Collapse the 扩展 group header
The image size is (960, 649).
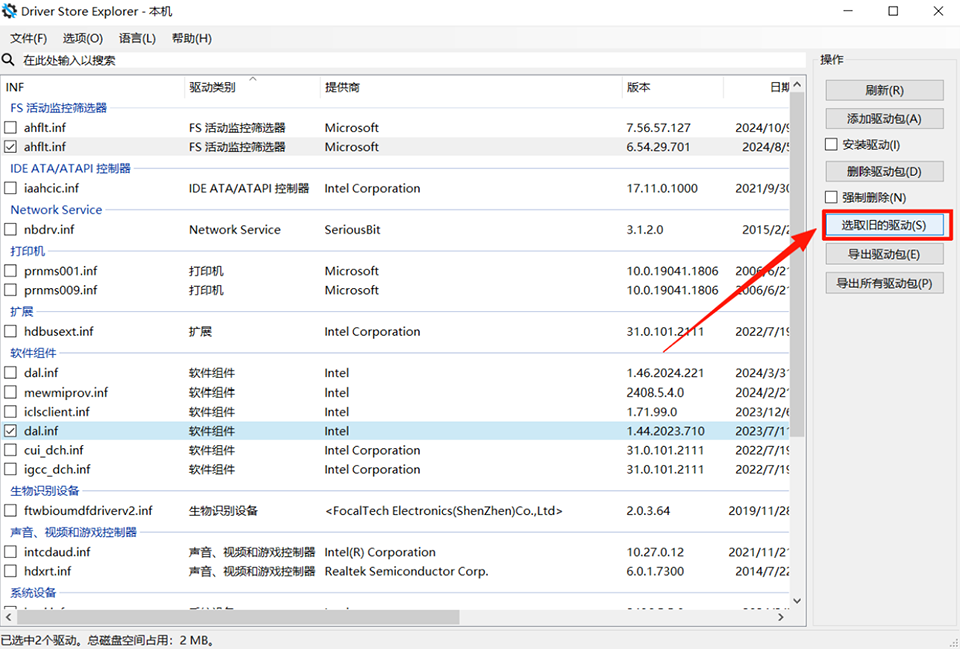[x=21, y=312]
